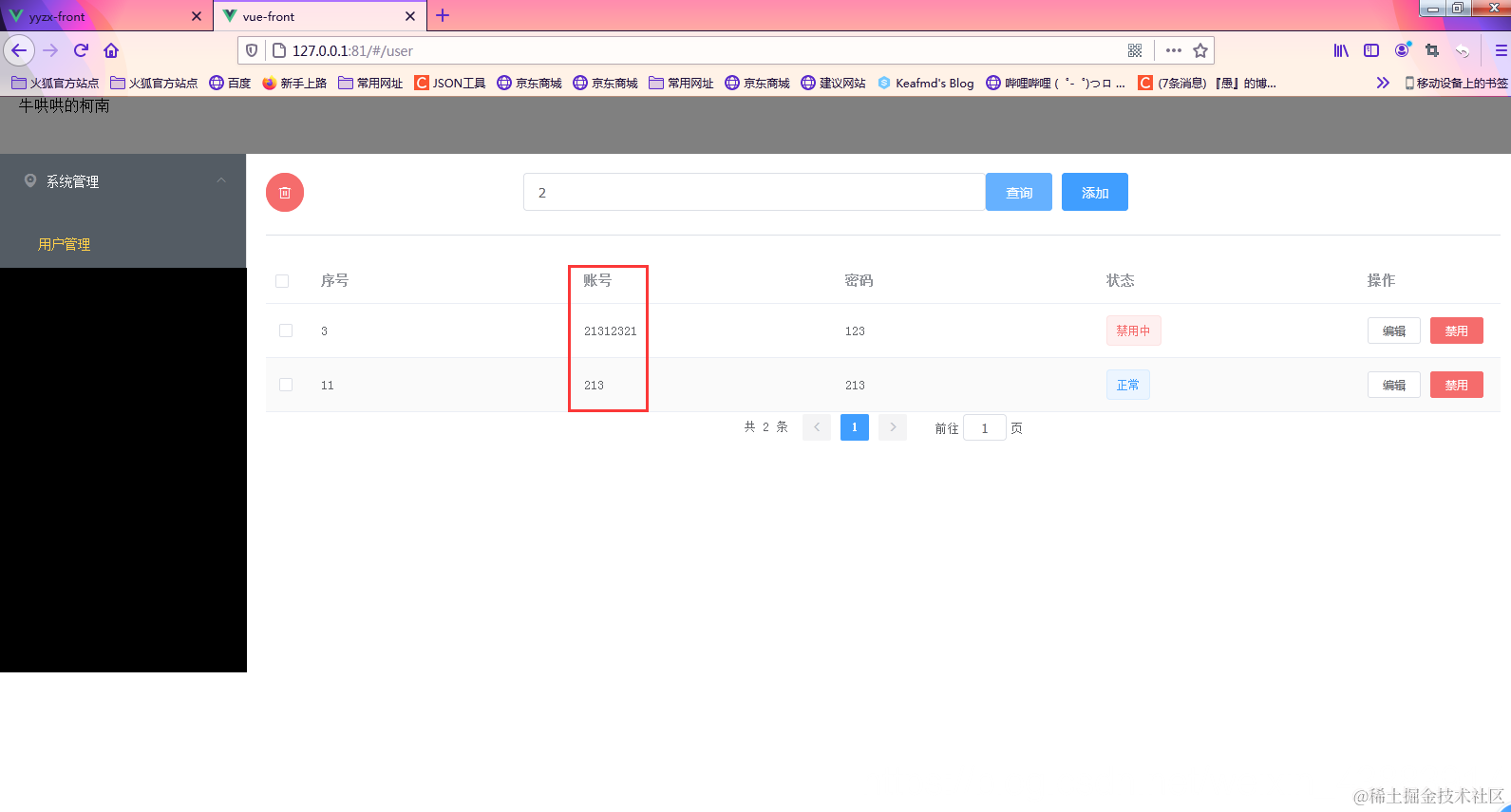Go to previous page arrow in pagination
The width and height of the screenshot is (1511, 812).
(x=817, y=427)
